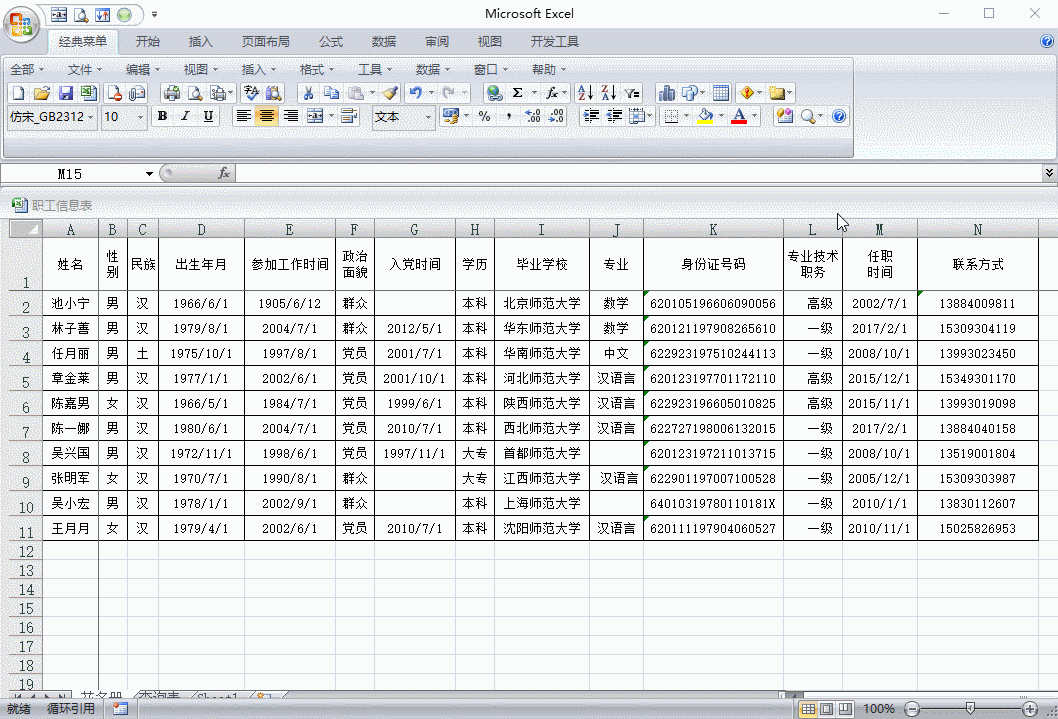Switch to the 开发工具 ribbon tab
This screenshot has width=1058, height=719.
pos(555,42)
